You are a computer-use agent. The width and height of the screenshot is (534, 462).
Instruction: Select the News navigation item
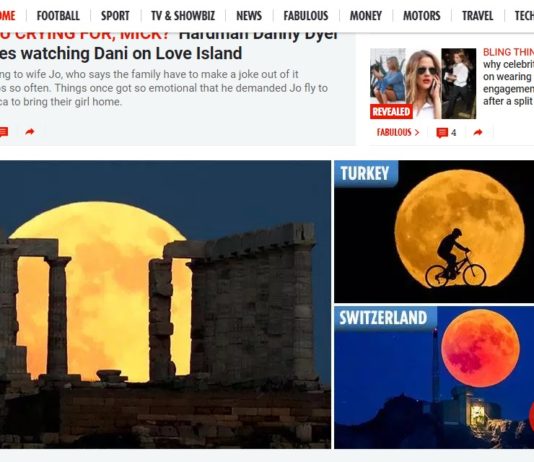click(x=249, y=16)
